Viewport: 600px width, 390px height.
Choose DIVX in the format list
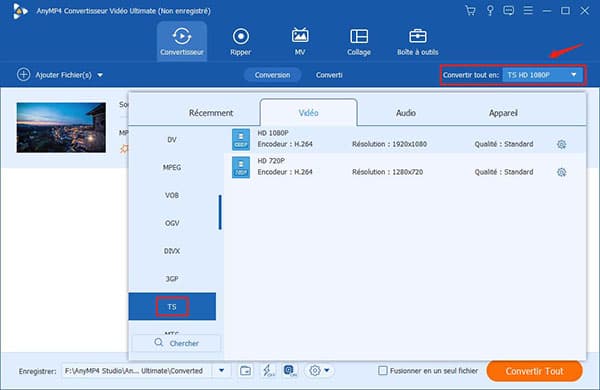click(x=172, y=251)
